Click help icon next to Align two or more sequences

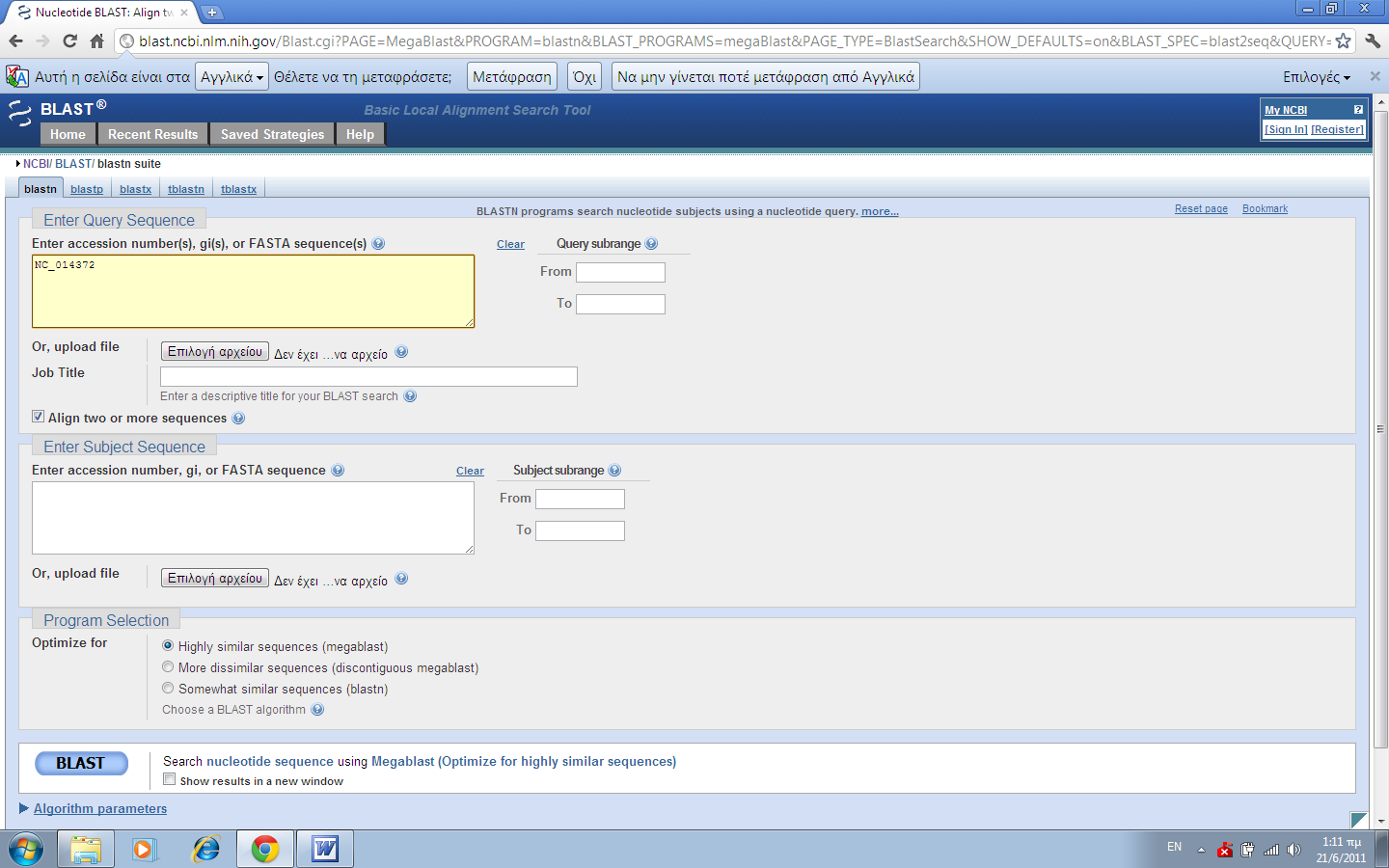[238, 419]
